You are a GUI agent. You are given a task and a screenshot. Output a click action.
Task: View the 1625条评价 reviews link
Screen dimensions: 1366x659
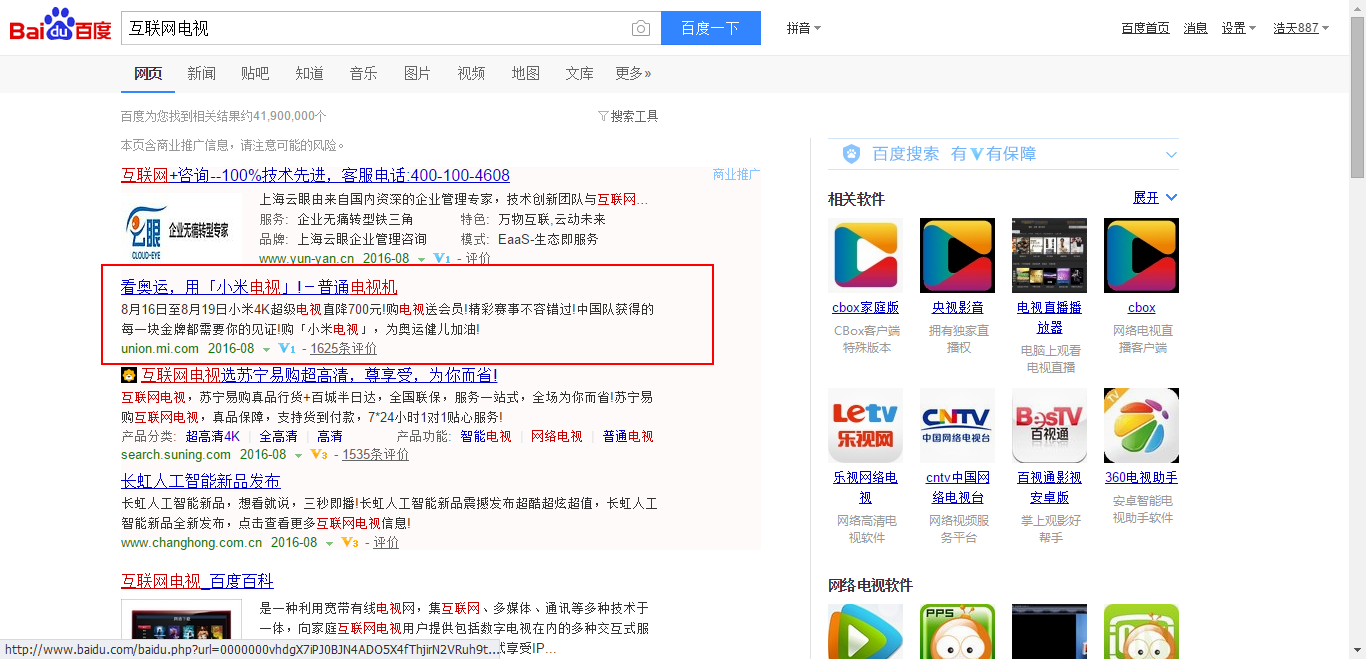tap(343, 349)
